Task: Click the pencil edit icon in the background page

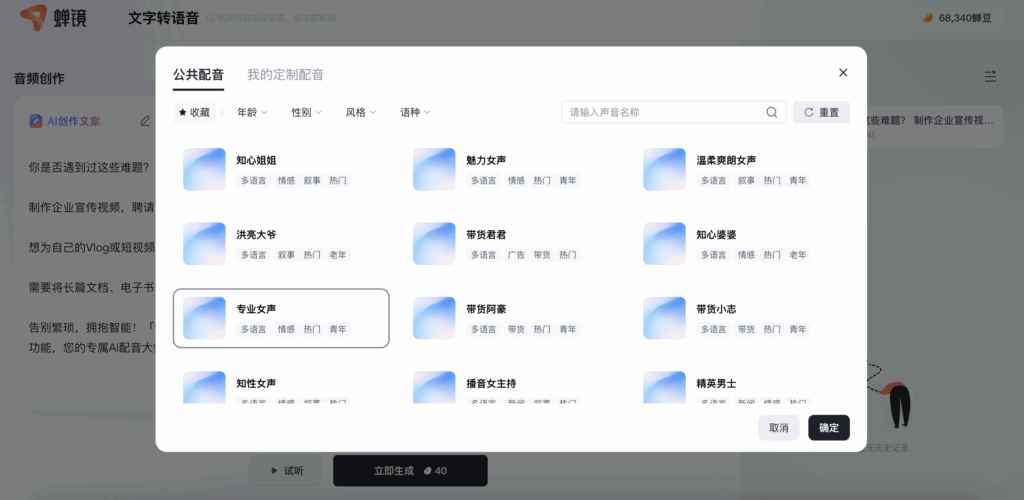Action: coord(145,121)
